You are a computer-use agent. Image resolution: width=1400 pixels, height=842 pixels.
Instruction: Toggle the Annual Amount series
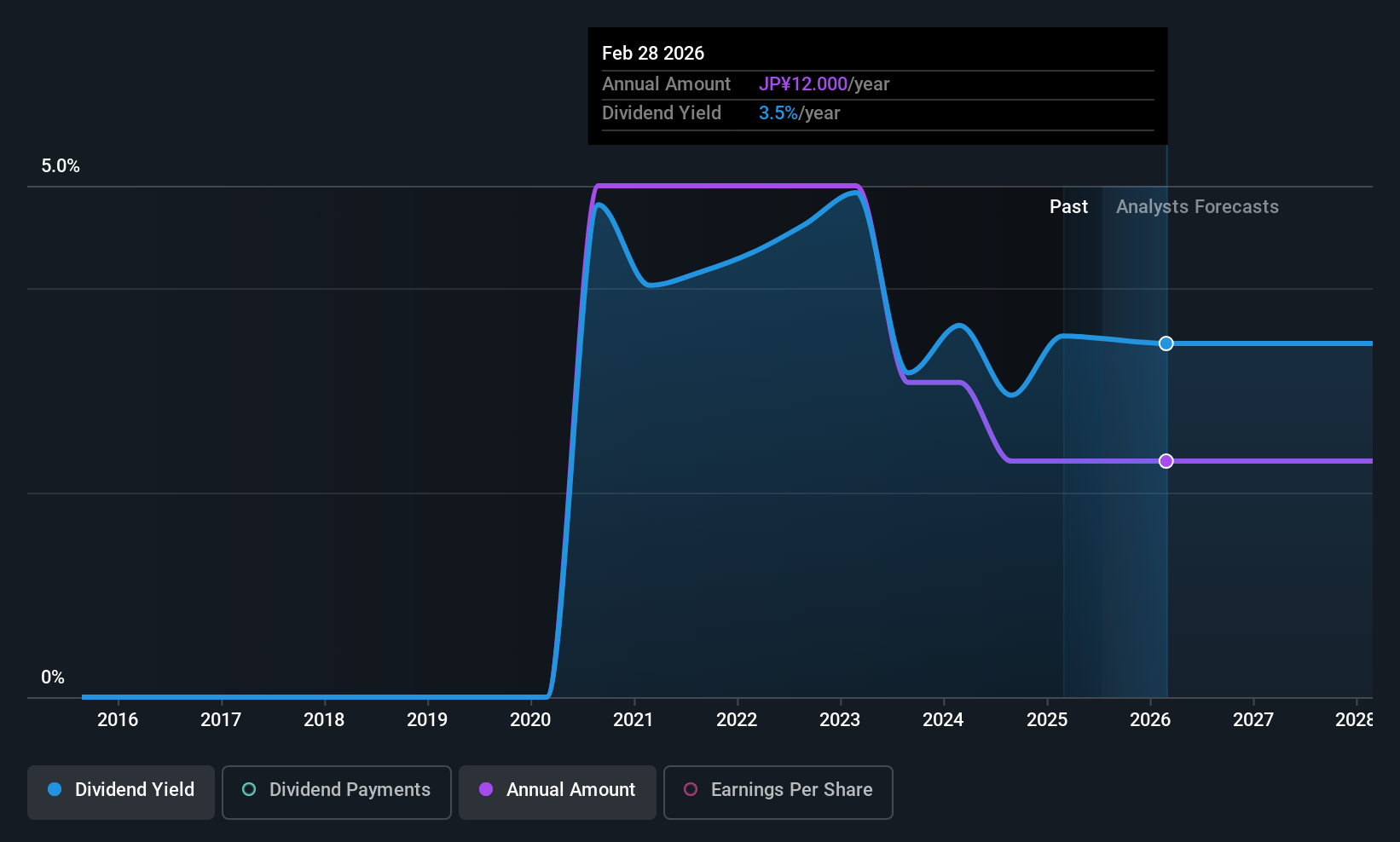(x=558, y=792)
